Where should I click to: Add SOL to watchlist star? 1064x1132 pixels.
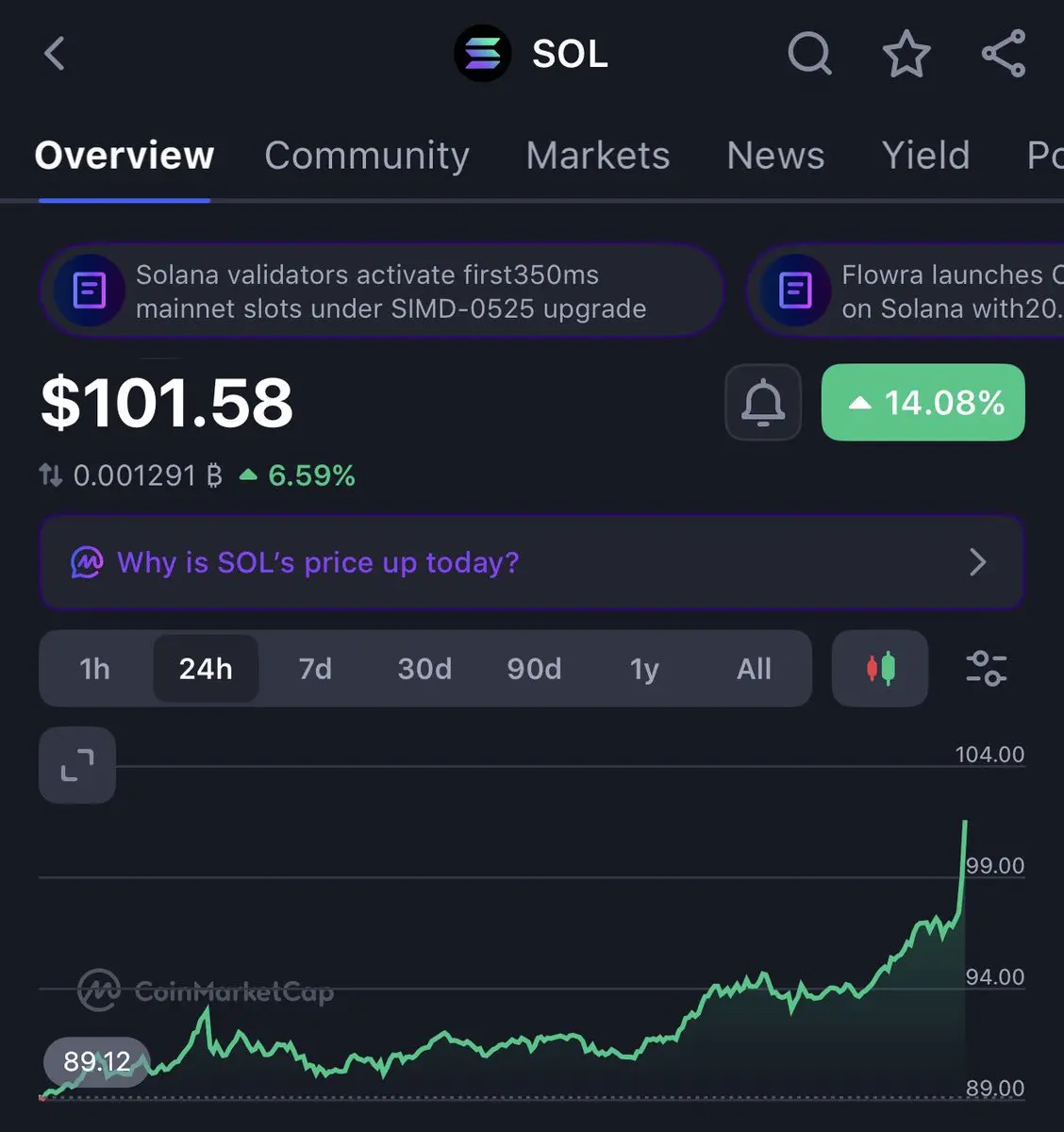906,53
